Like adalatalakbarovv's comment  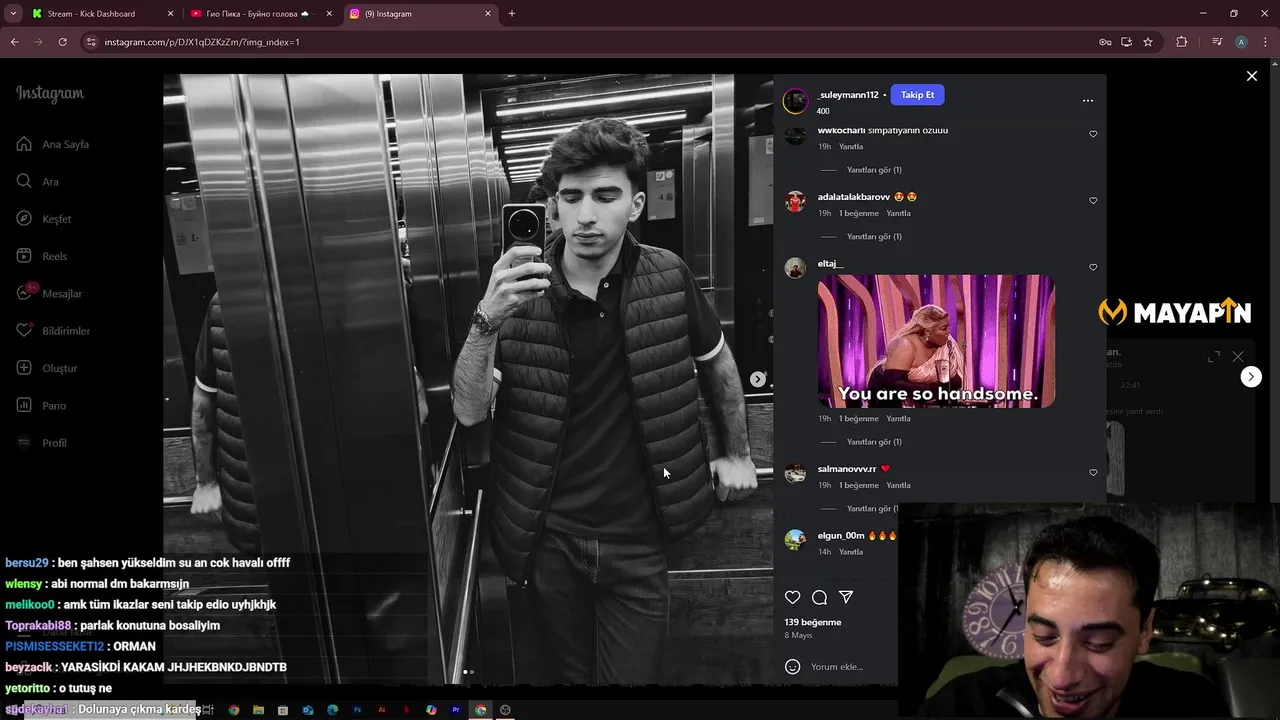1093,201
